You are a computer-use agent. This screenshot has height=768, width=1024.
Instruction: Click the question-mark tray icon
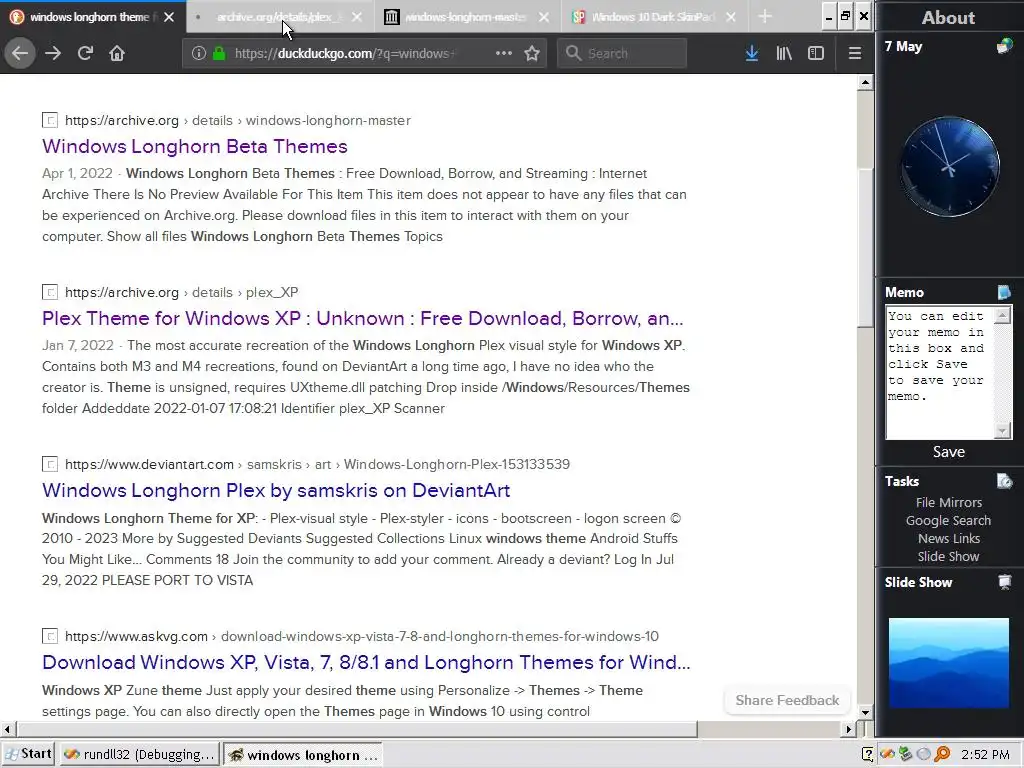(867, 754)
